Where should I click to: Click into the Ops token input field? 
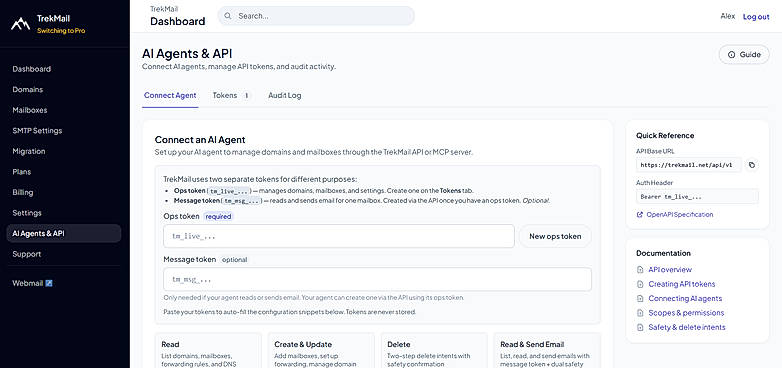coord(339,236)
